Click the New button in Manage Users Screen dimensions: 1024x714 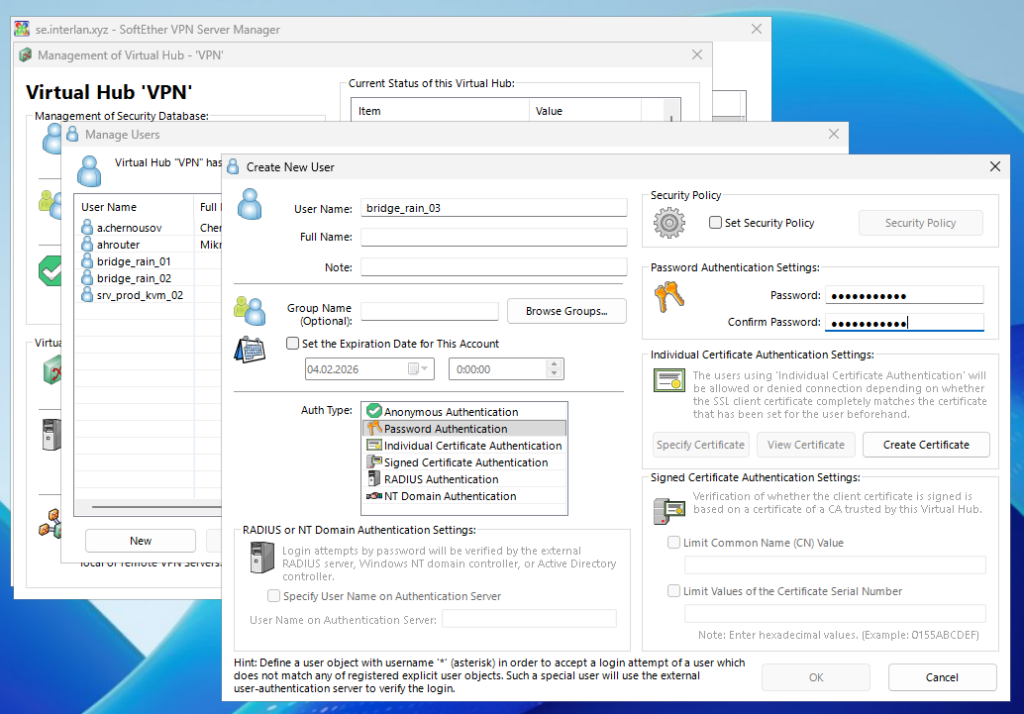[x=140, y=541]
